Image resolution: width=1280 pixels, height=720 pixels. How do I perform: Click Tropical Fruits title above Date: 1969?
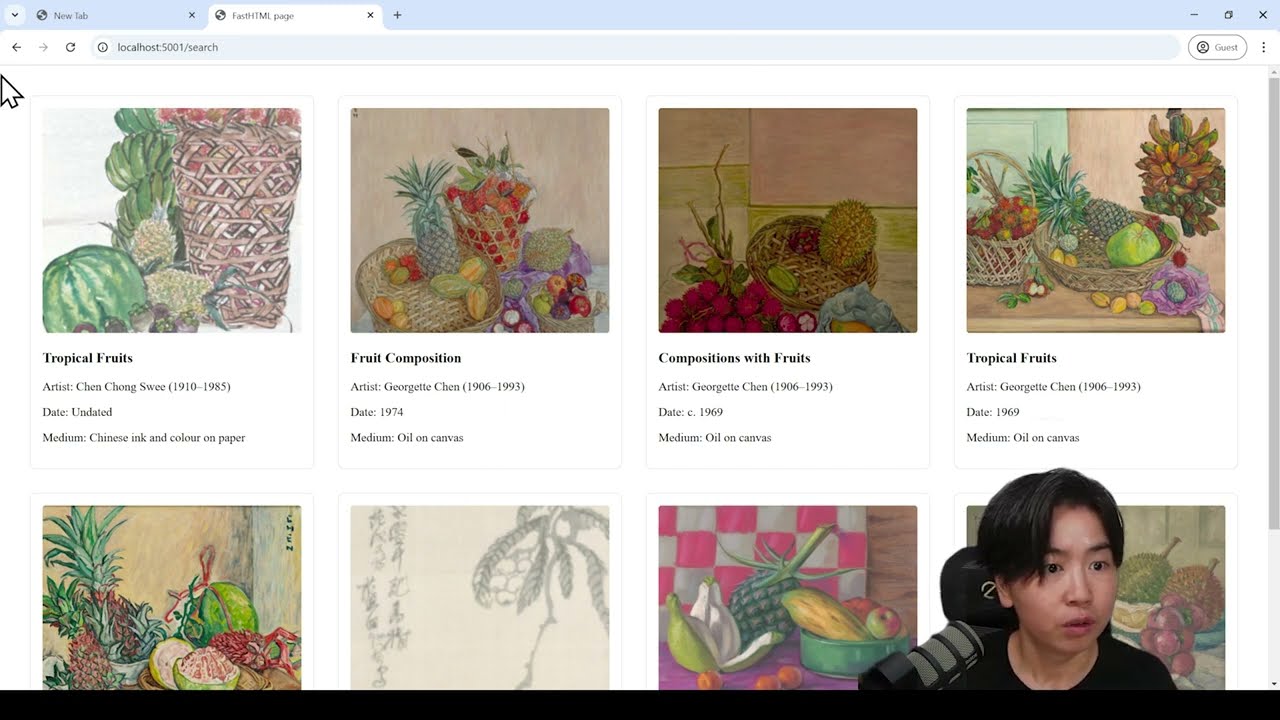point(1012,358)
